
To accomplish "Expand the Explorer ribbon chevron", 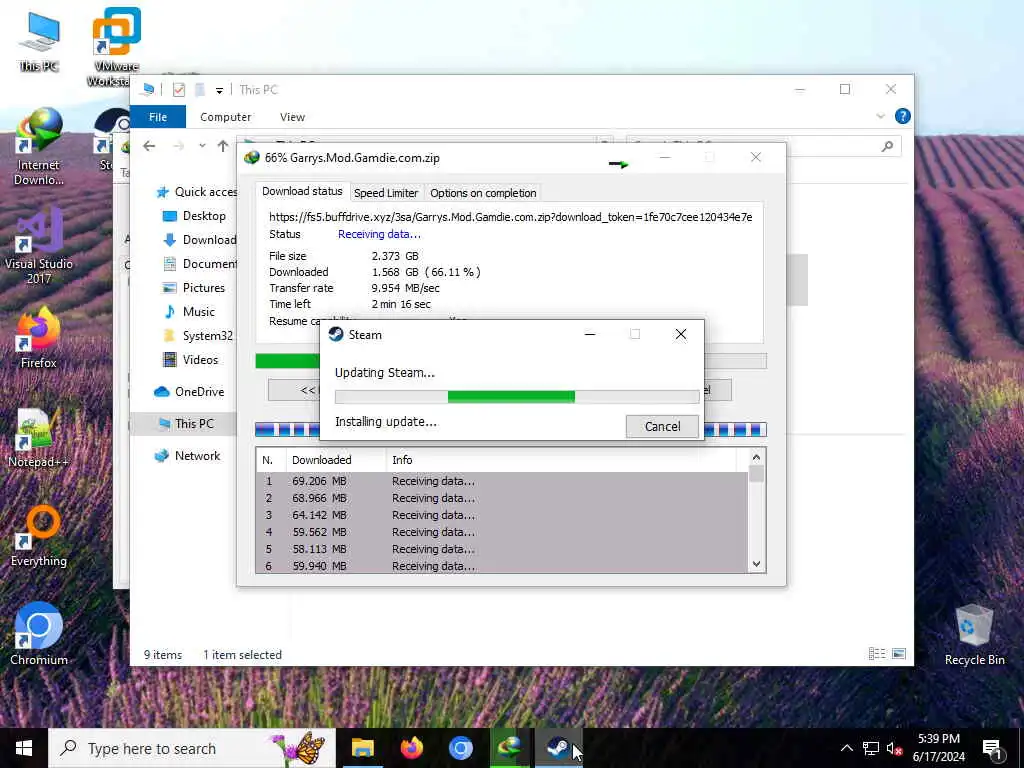I will 880,116.
